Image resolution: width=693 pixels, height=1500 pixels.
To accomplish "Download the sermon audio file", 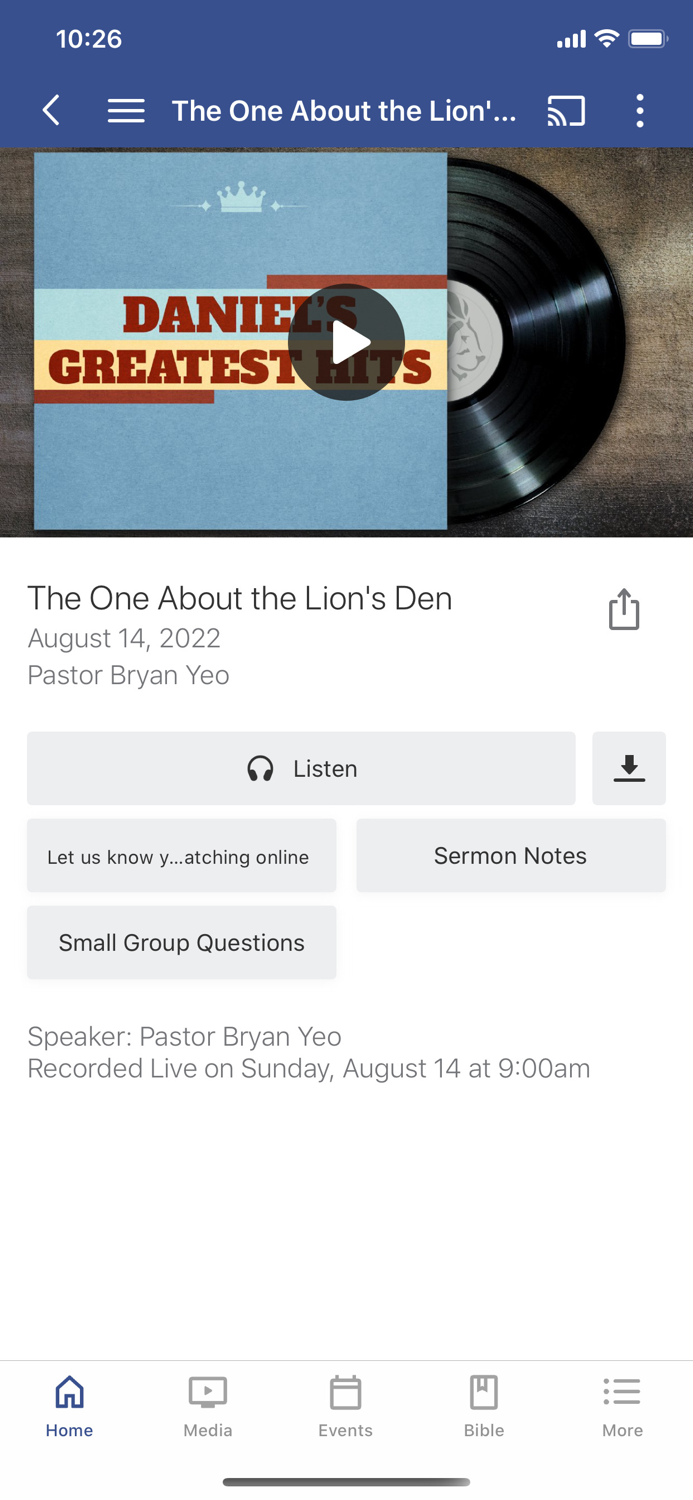I will point(629,768).
